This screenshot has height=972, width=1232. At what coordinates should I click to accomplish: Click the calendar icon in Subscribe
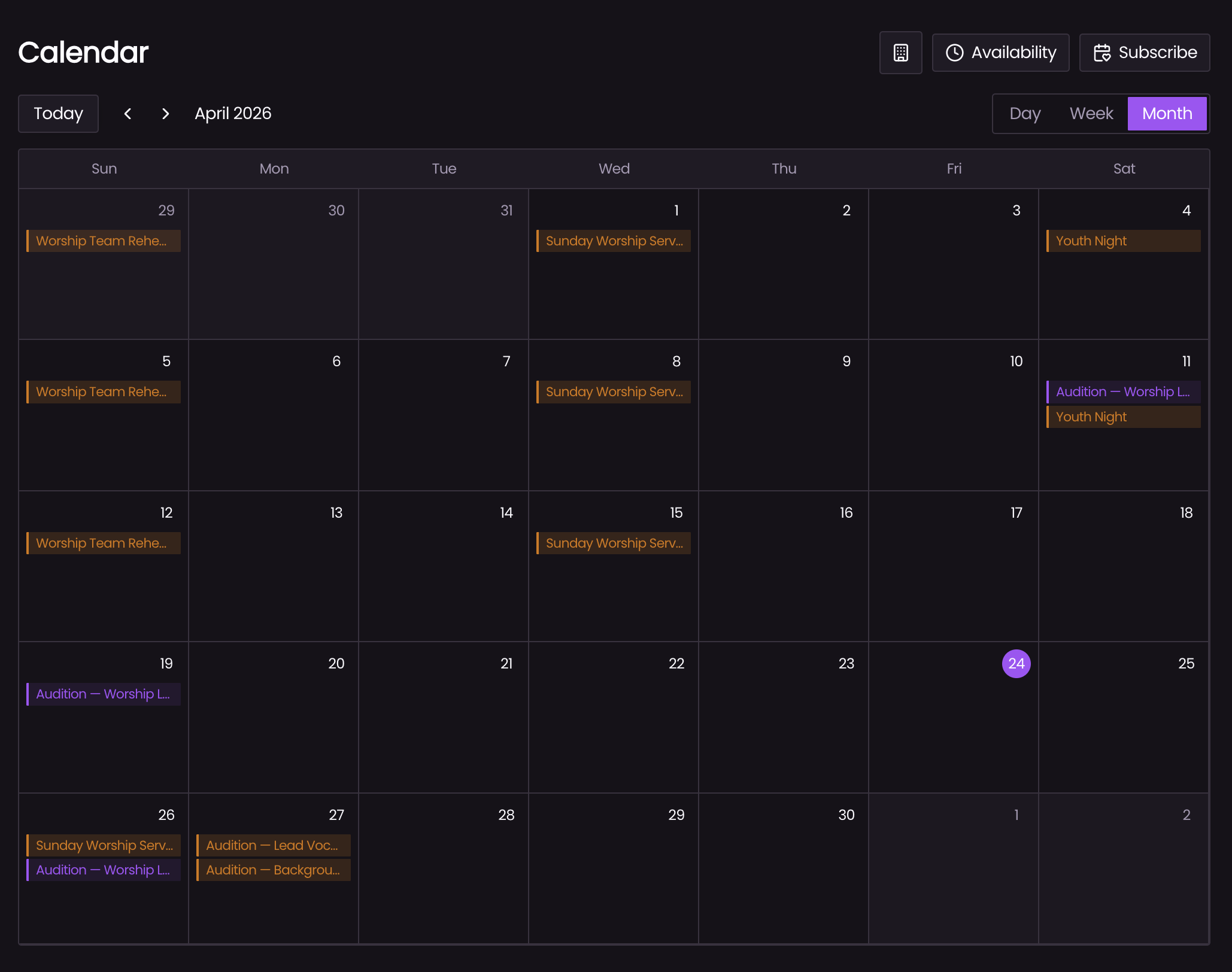point(1101,53)
